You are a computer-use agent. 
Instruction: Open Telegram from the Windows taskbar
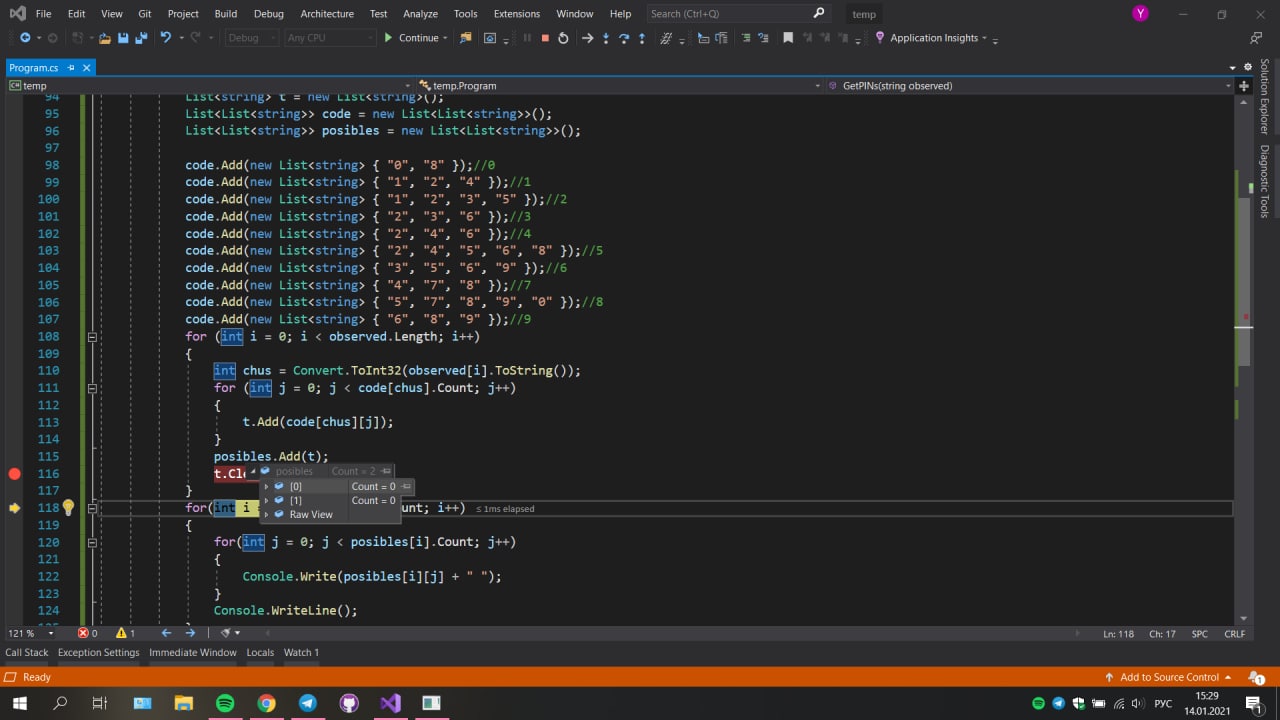click(307, 703)
